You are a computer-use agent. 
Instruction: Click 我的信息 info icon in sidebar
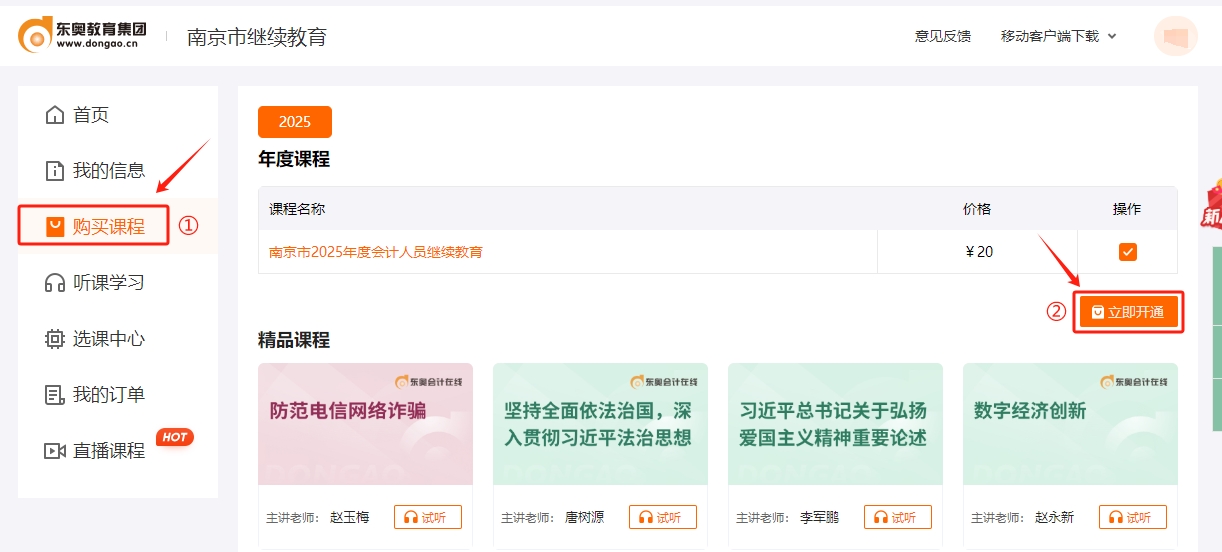click(x=55, y=171)
